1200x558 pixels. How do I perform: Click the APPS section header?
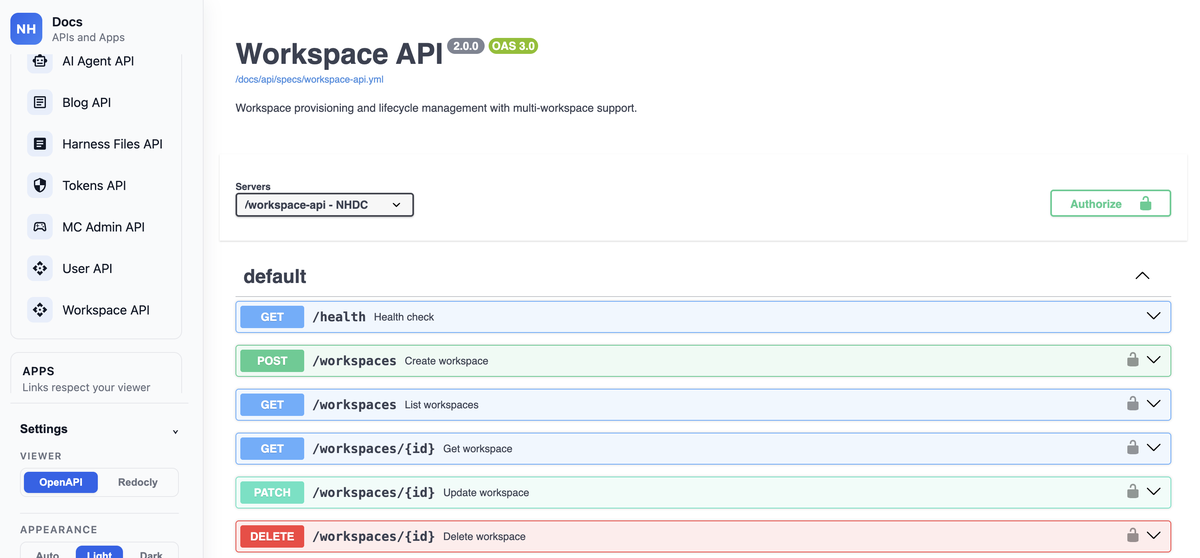click(38, 371)
